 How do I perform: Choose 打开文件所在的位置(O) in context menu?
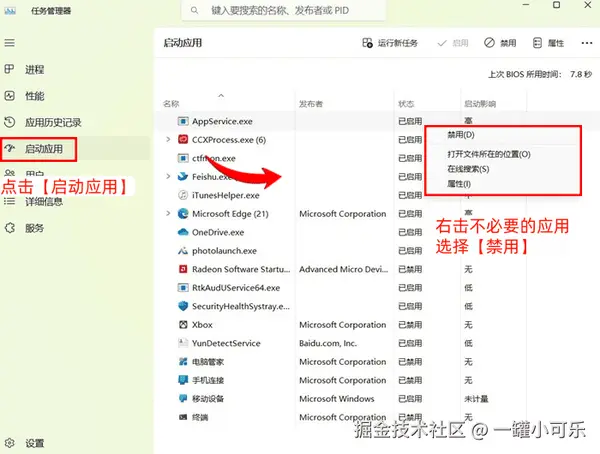[489, 154]
